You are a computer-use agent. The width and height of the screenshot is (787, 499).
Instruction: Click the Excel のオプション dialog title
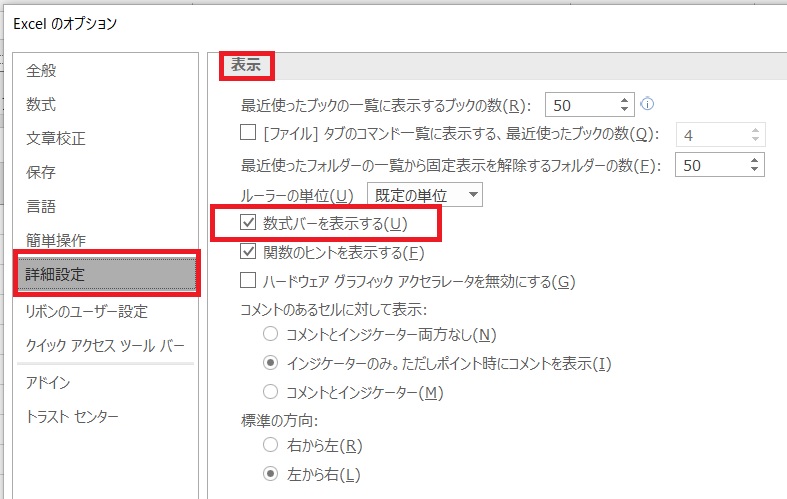(65, 24)
